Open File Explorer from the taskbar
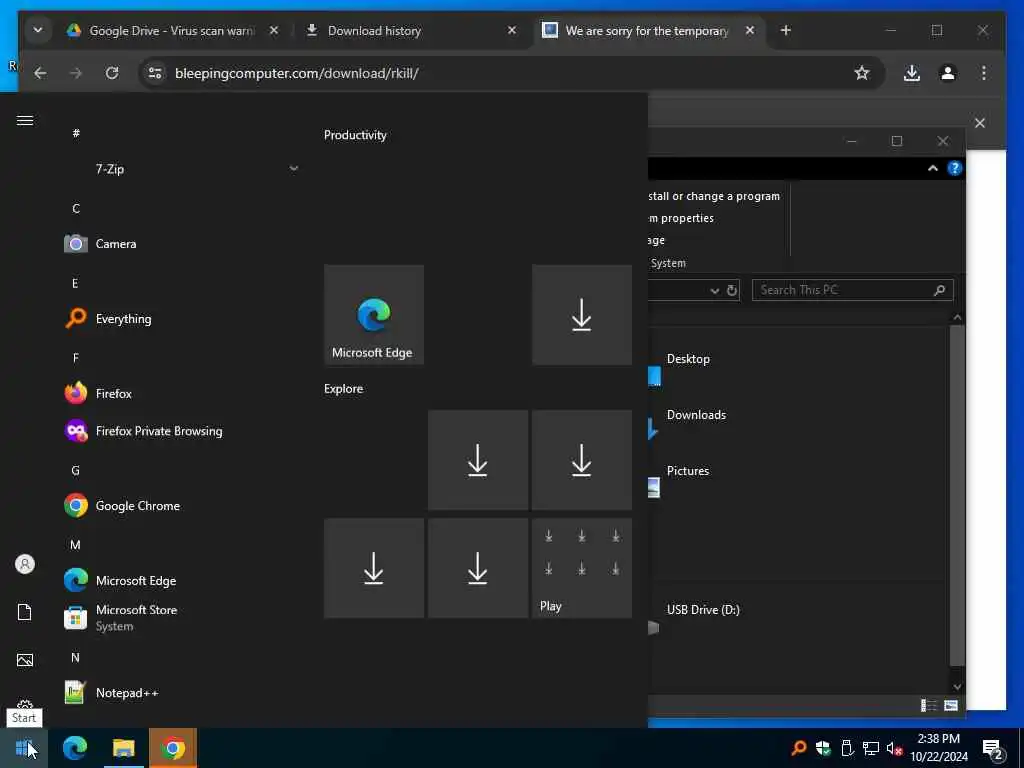 [x=123, y=748]
